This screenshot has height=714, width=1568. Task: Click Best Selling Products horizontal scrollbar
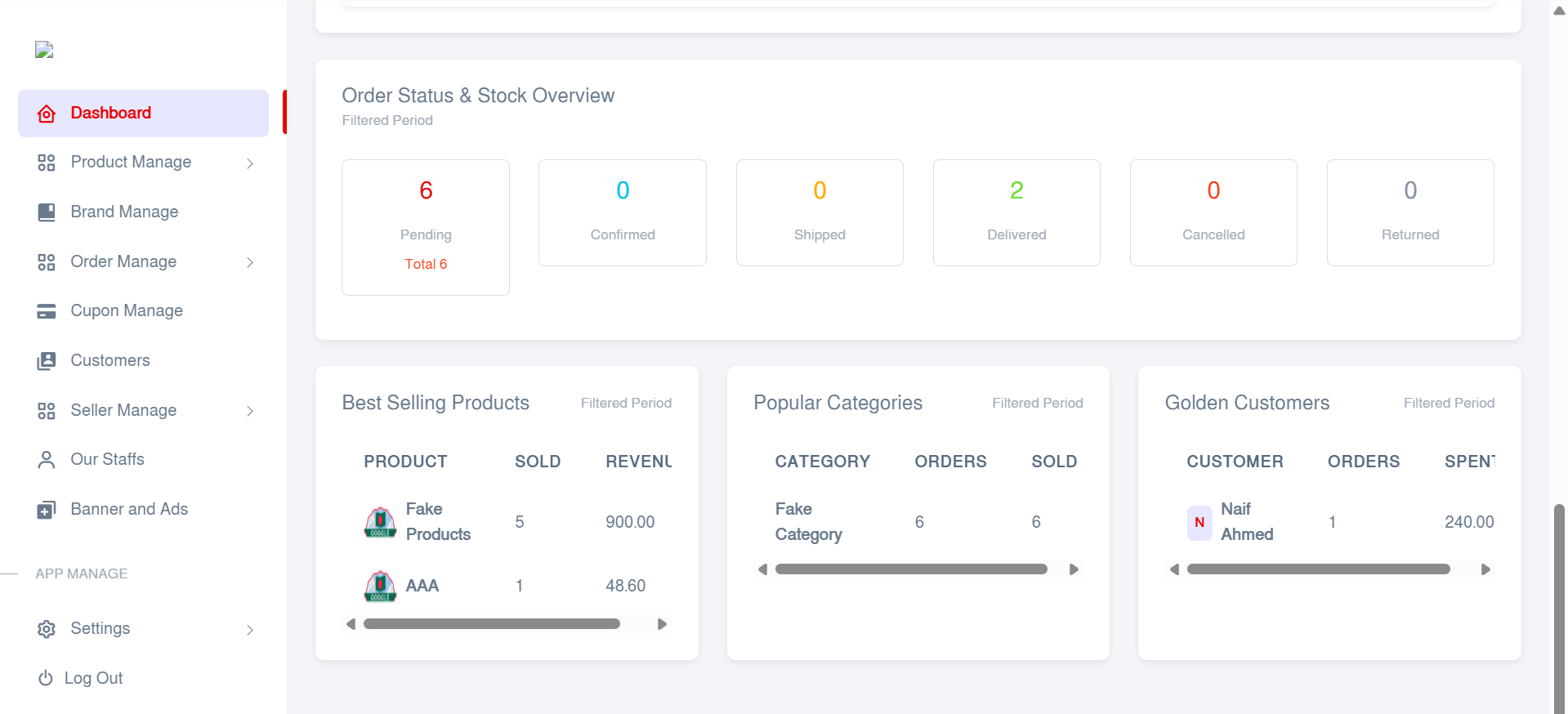pos(491,624)
